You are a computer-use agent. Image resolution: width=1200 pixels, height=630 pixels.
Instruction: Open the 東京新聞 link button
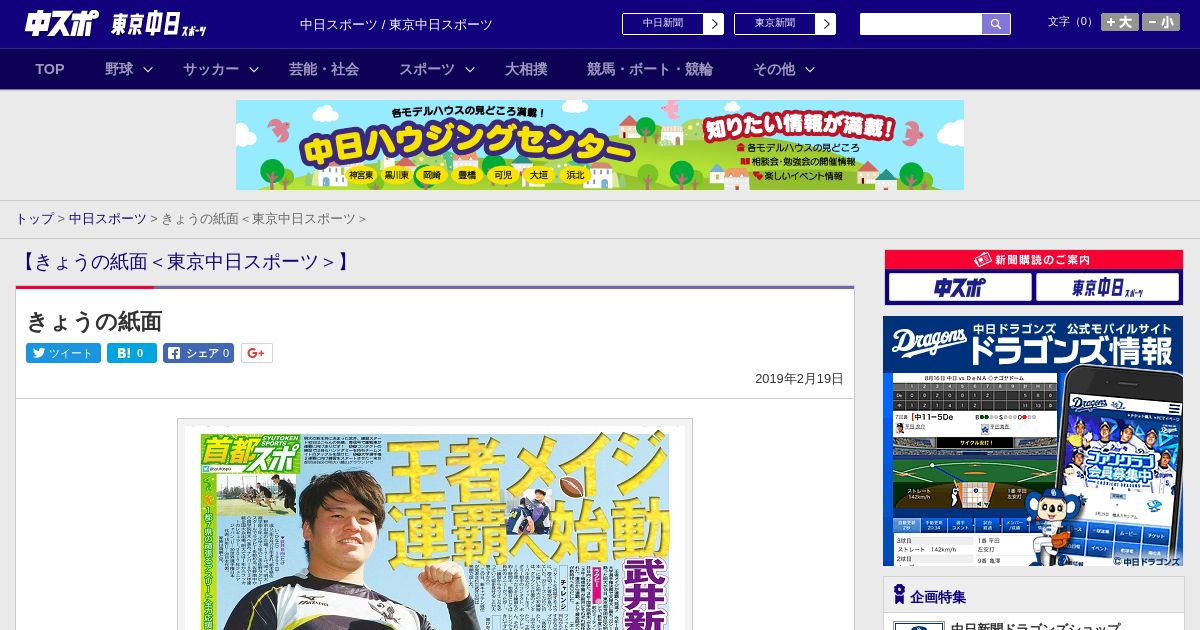(775, 24)
